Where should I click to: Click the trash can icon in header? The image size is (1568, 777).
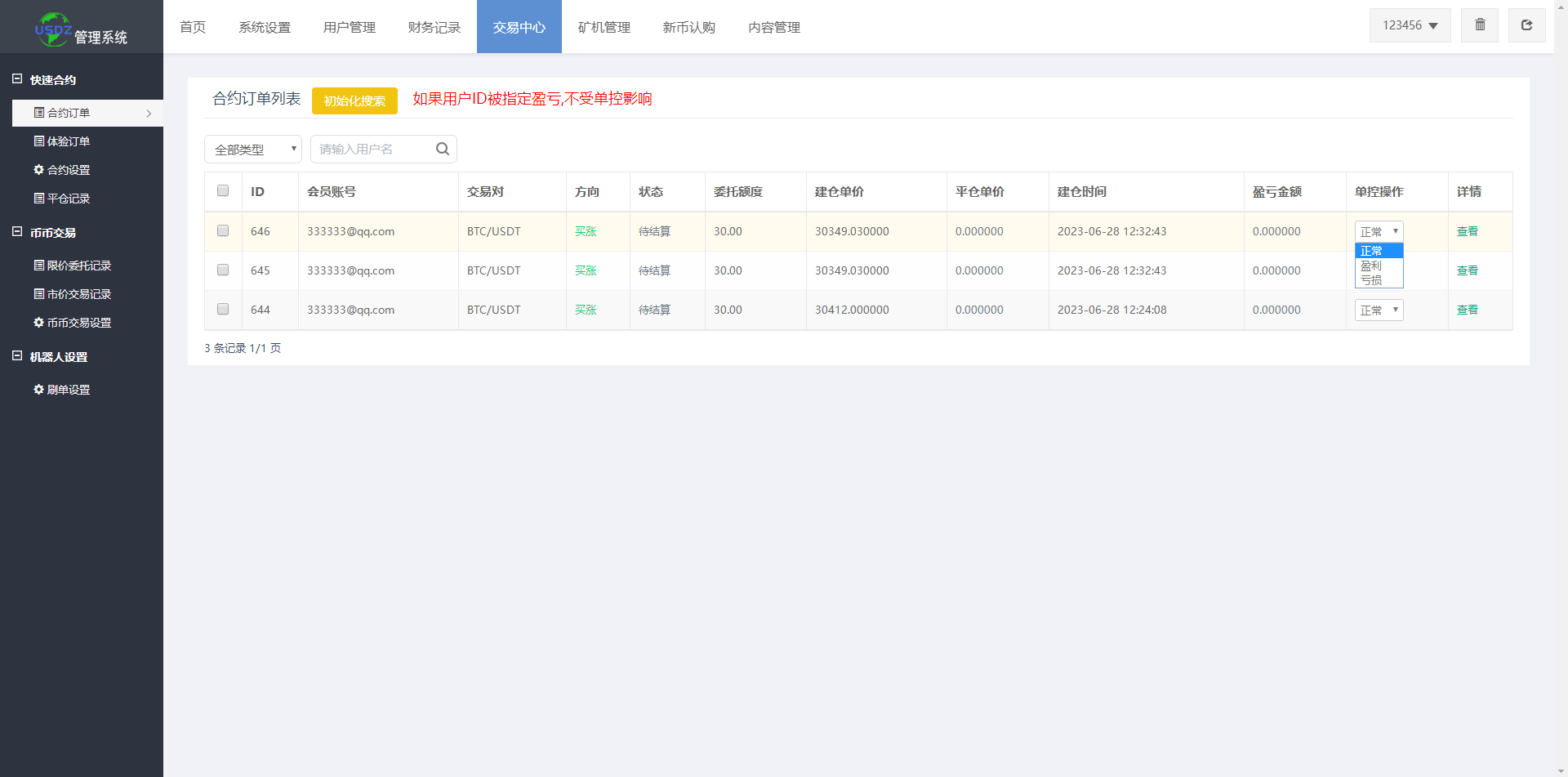1479,25
